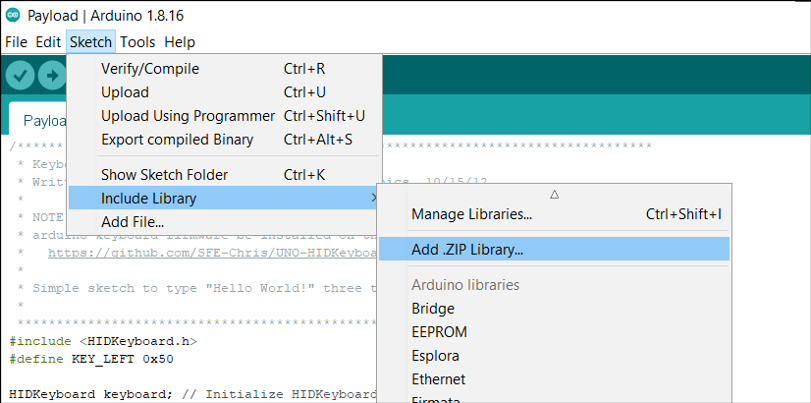811x403 pixels.
Task: Include the Esplora library
Action: tap(554, 356)
